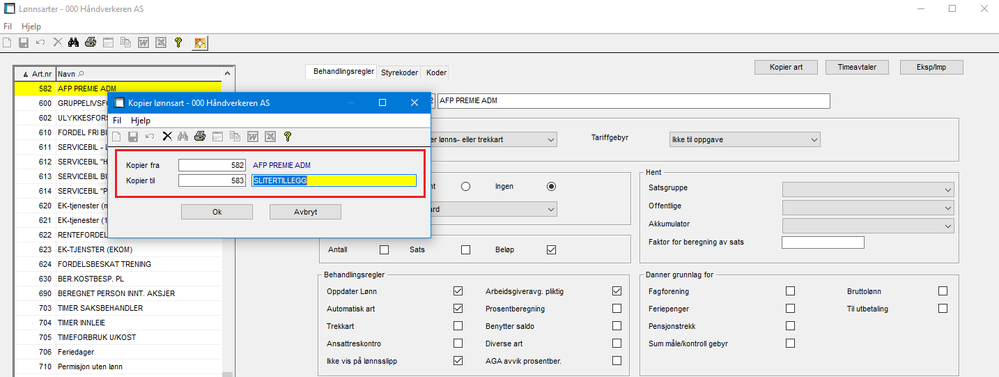Click the window/form icon in Kopier lønnsart dialog
The image size is (999, 377).
[x=217, y=136]
